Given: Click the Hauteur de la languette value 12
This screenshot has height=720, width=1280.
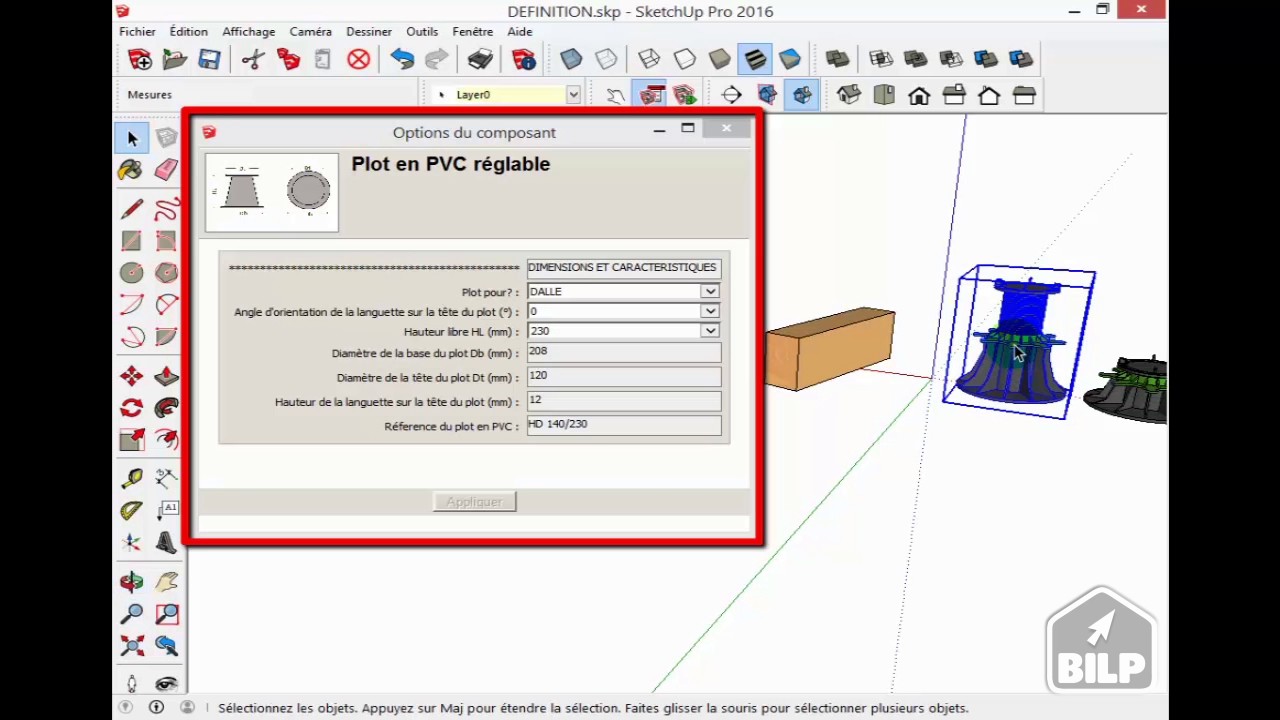Looking at the screenshot, I should (624, 400).
